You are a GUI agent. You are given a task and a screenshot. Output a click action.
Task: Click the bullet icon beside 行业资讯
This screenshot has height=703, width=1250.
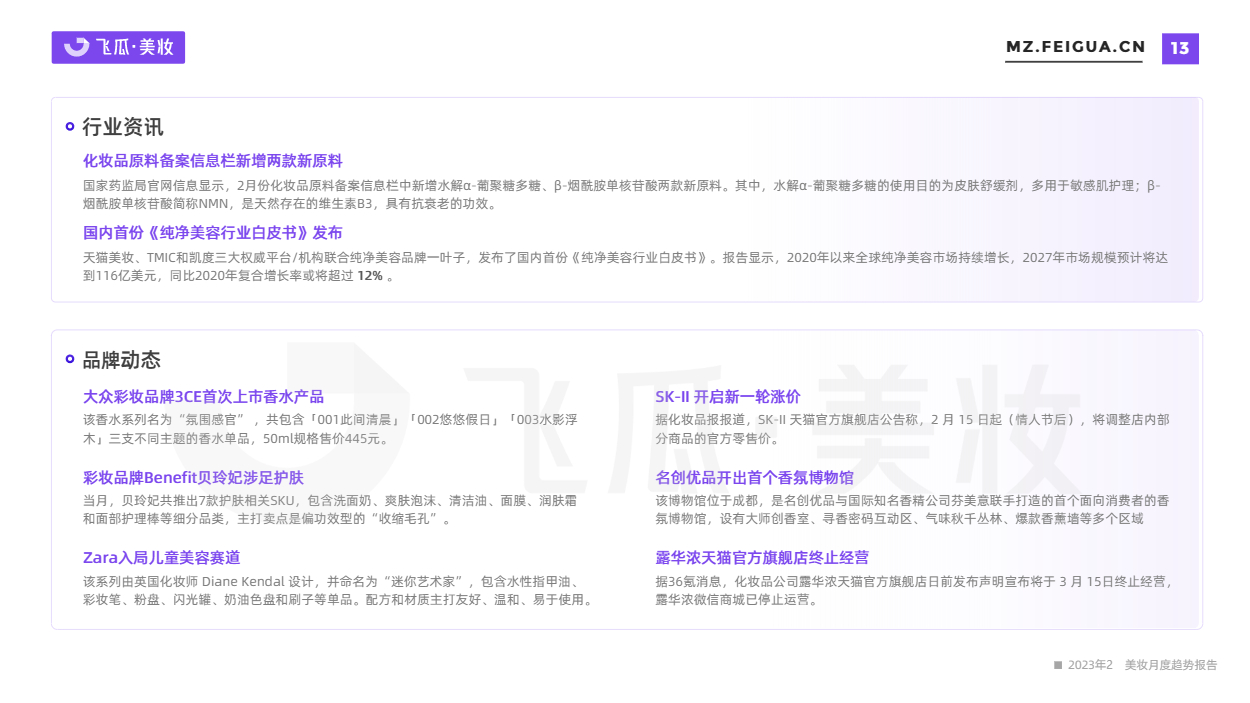click(70, 127)
